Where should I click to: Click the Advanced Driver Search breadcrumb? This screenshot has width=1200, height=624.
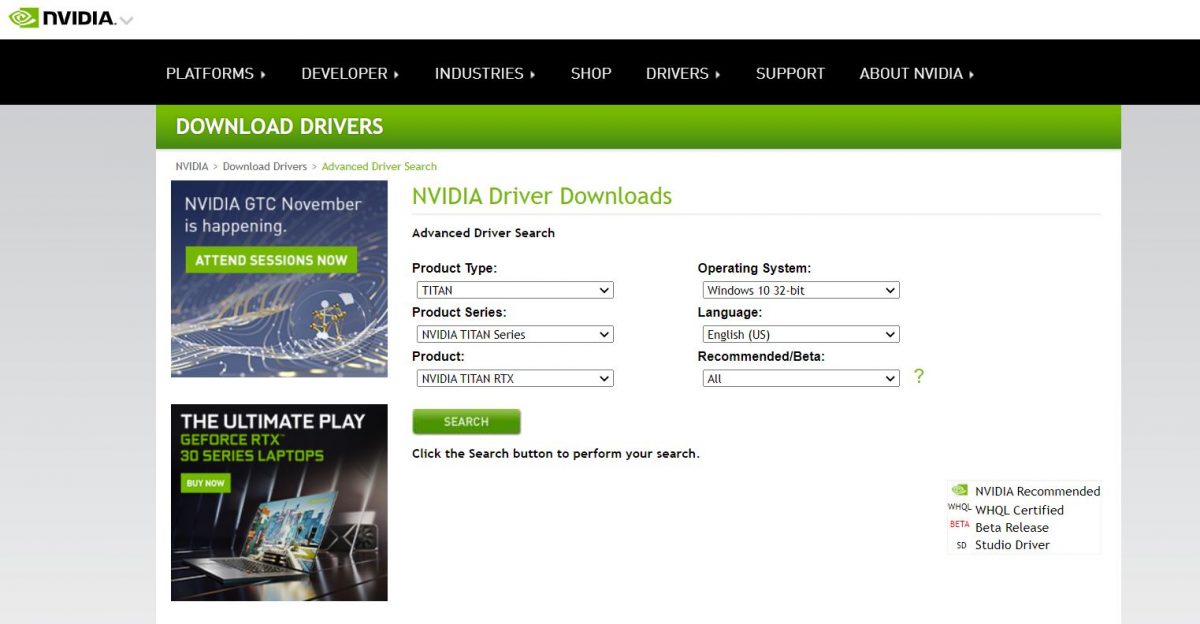[379, 166]
